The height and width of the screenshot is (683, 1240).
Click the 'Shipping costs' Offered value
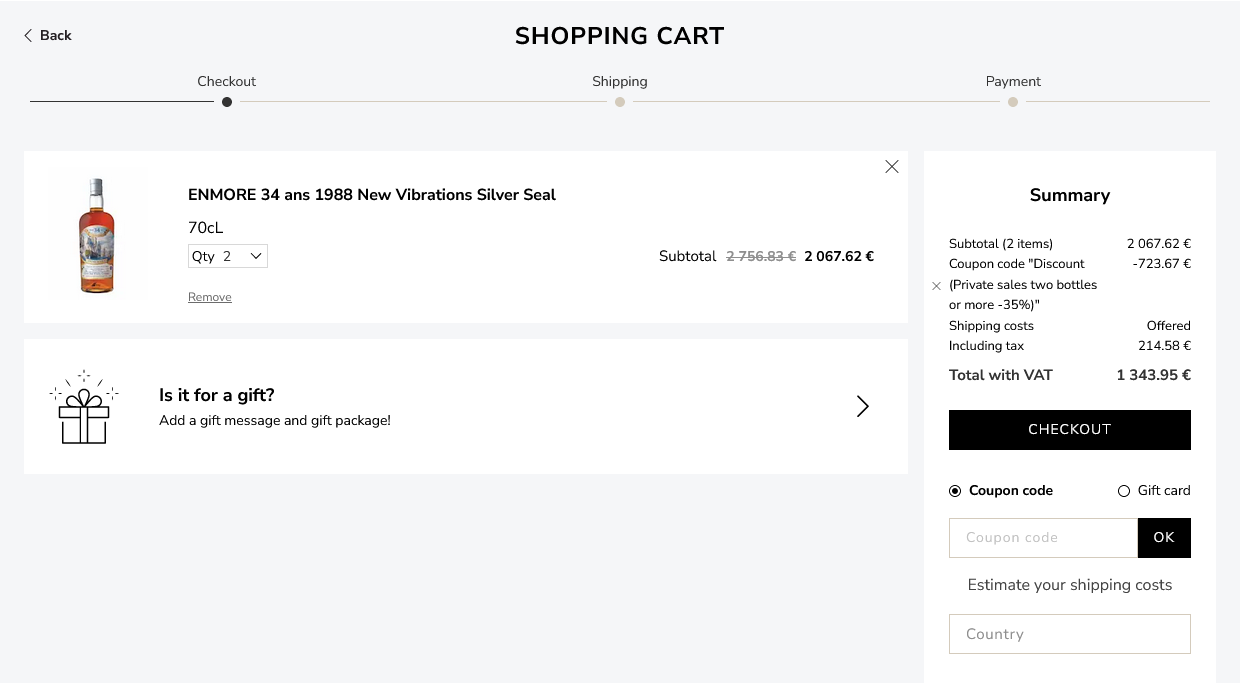[x=1169, y=326]
